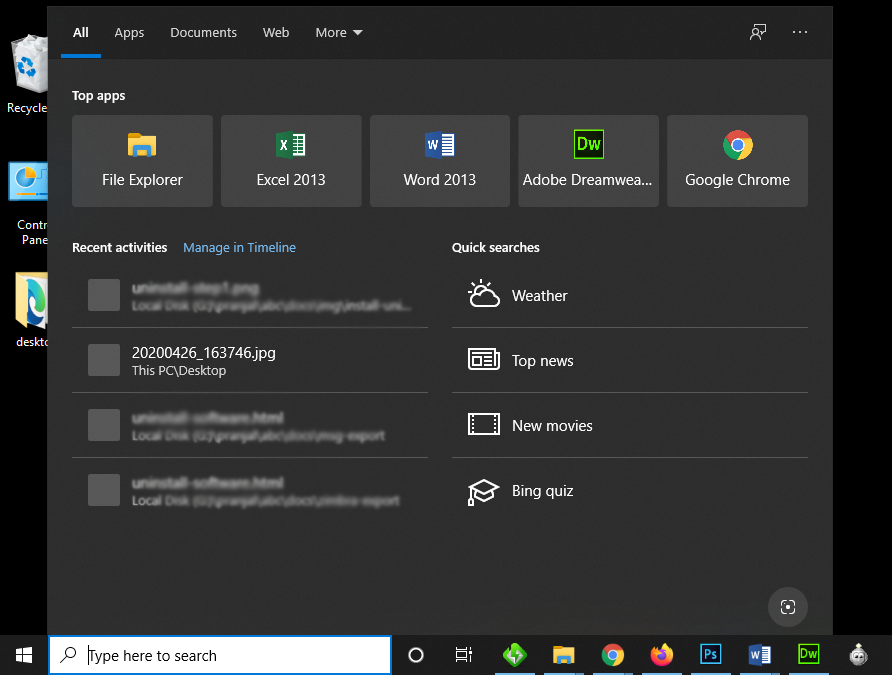Expand the More filter dropdown
Screen dimensions: 892x675
339,32
